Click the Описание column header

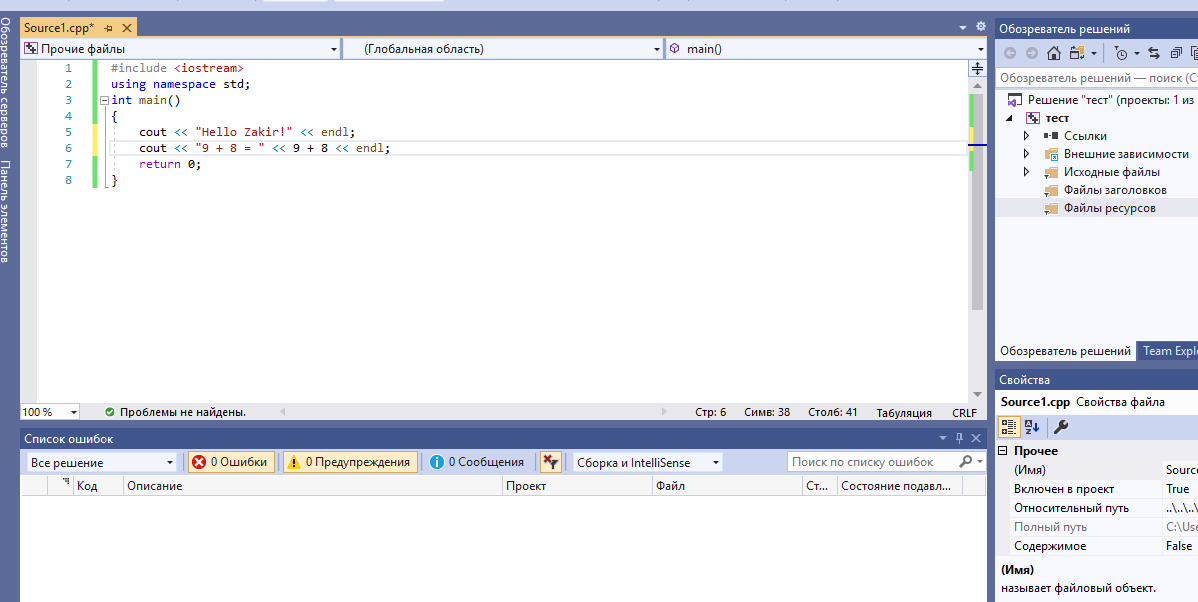coord(312,486)
